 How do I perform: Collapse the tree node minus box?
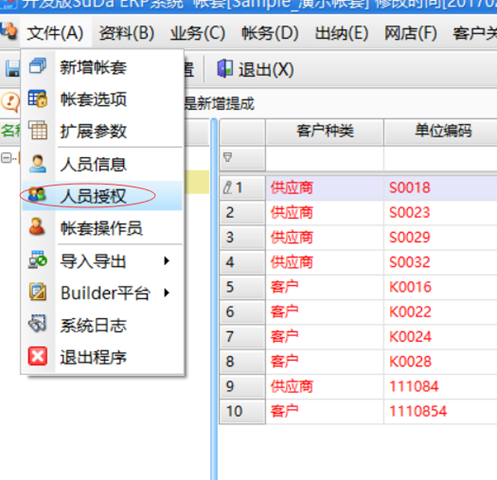tap(6, 157)
